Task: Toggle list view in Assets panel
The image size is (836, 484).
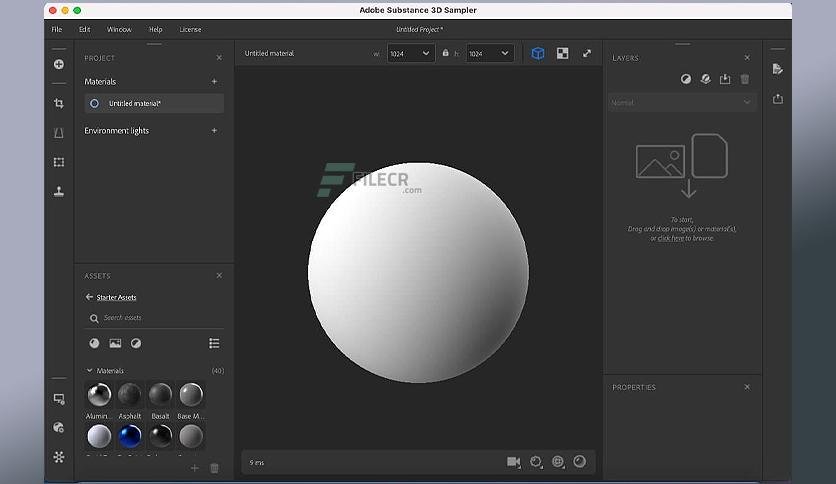Action: click(214, 343)
